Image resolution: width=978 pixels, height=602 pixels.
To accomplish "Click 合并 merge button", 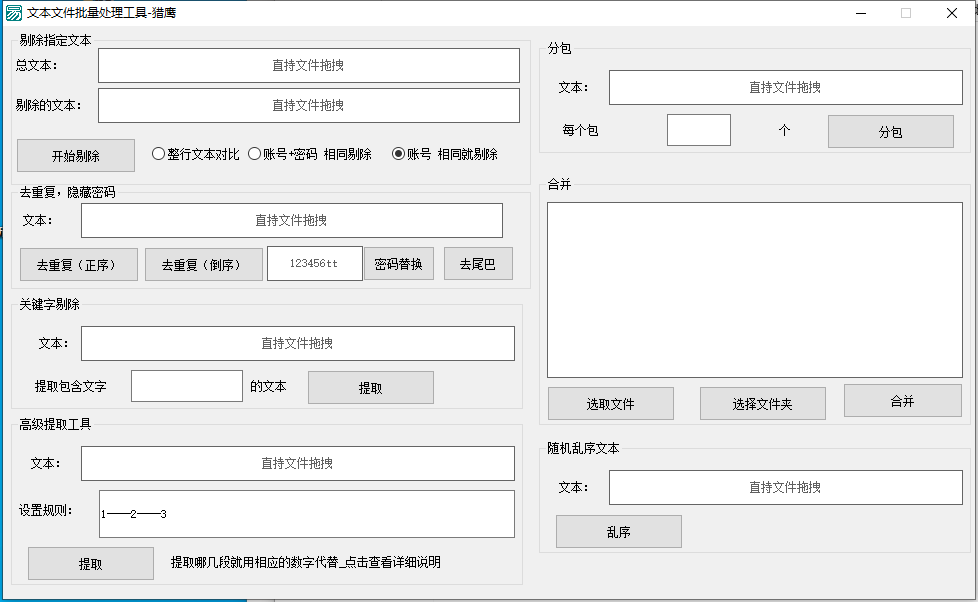I will click(x=902, y=402).
